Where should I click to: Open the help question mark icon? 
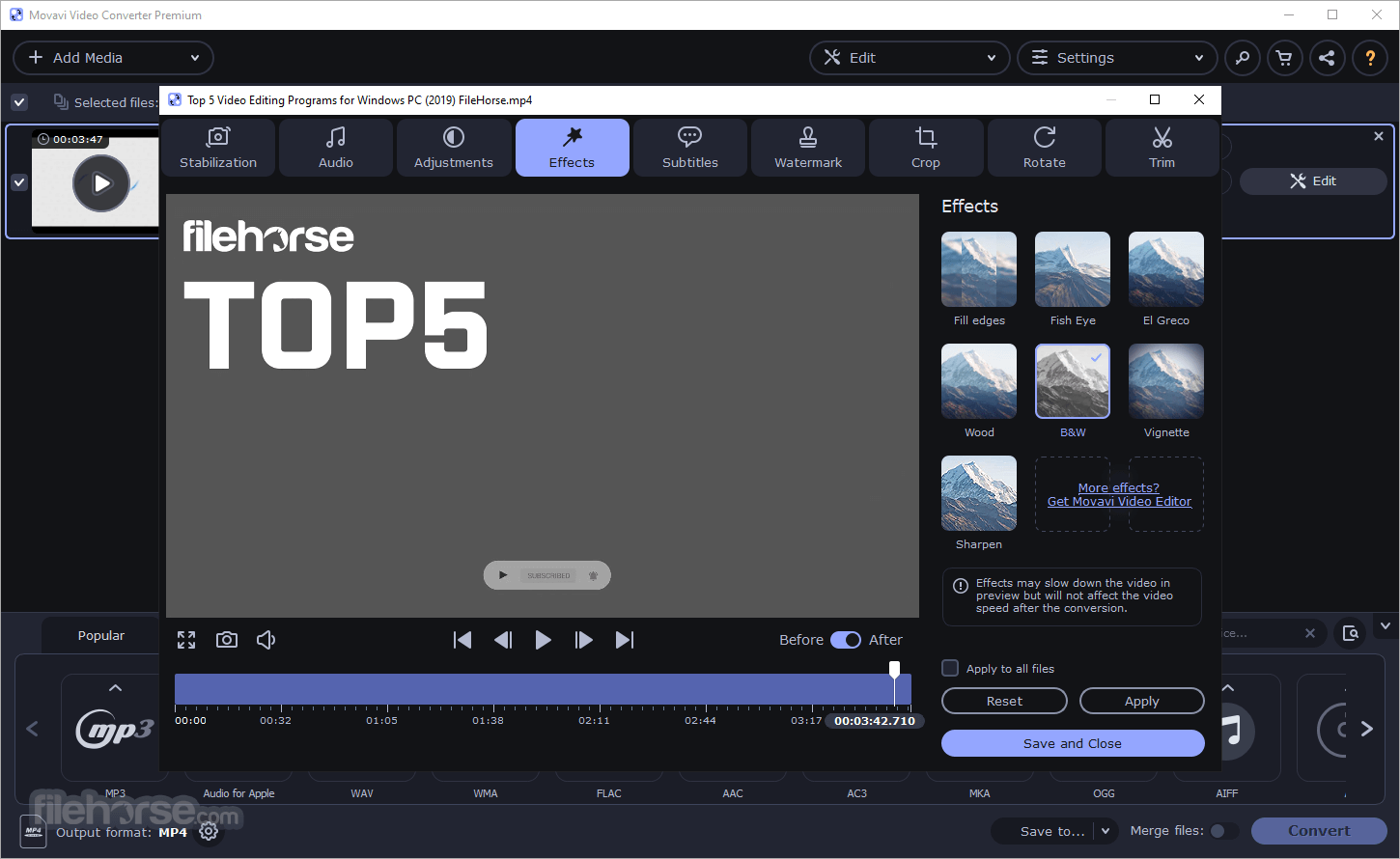tap(1370, 58)
